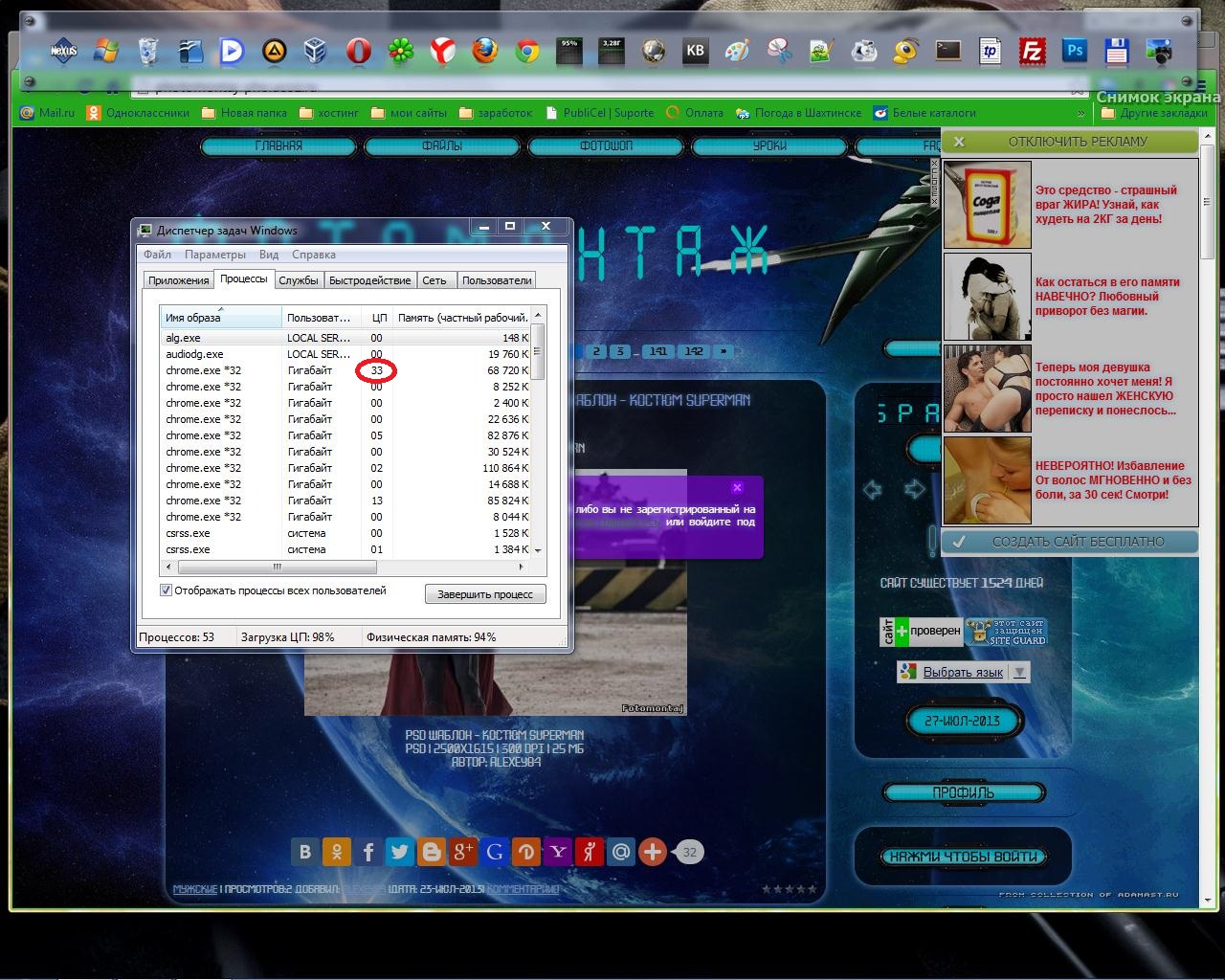Open Вид menu in Task Manager
The width and height of the screenshot is (1225, 980).
tap(269, 255)
